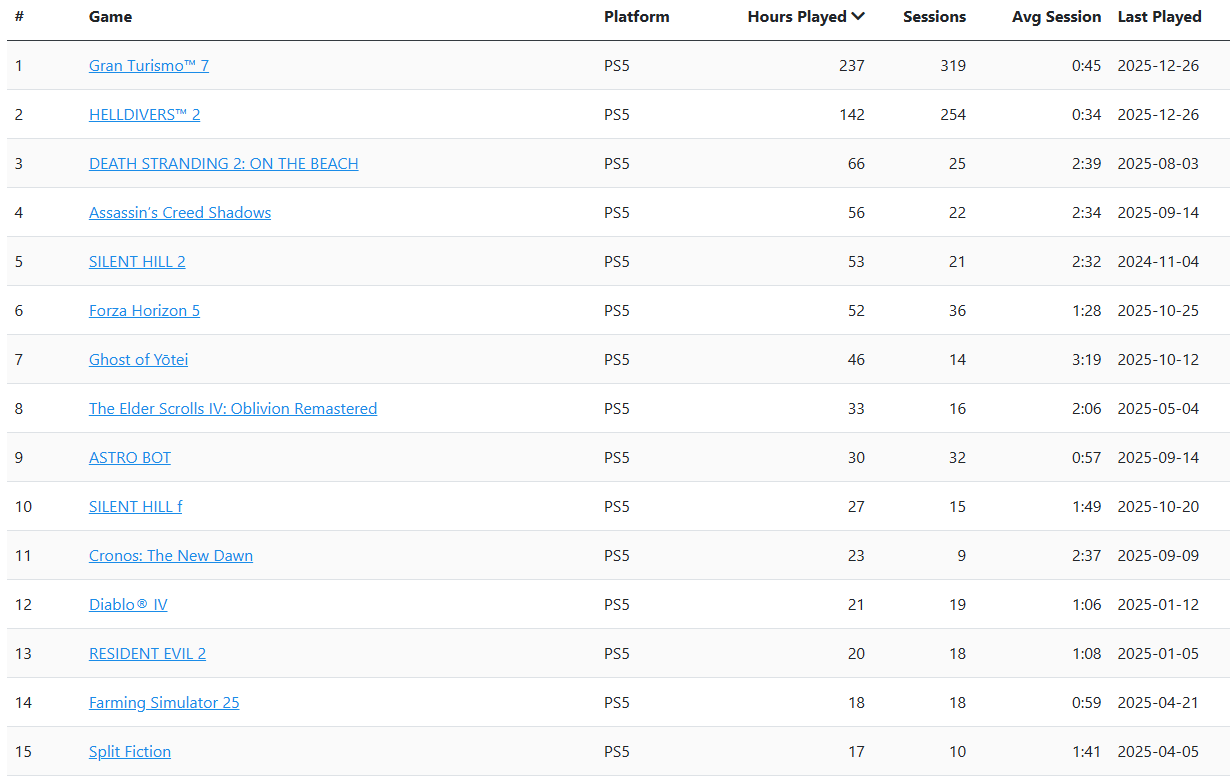
Task: Click the 2025-08-03 last played date
Action: coord(1158,164)
